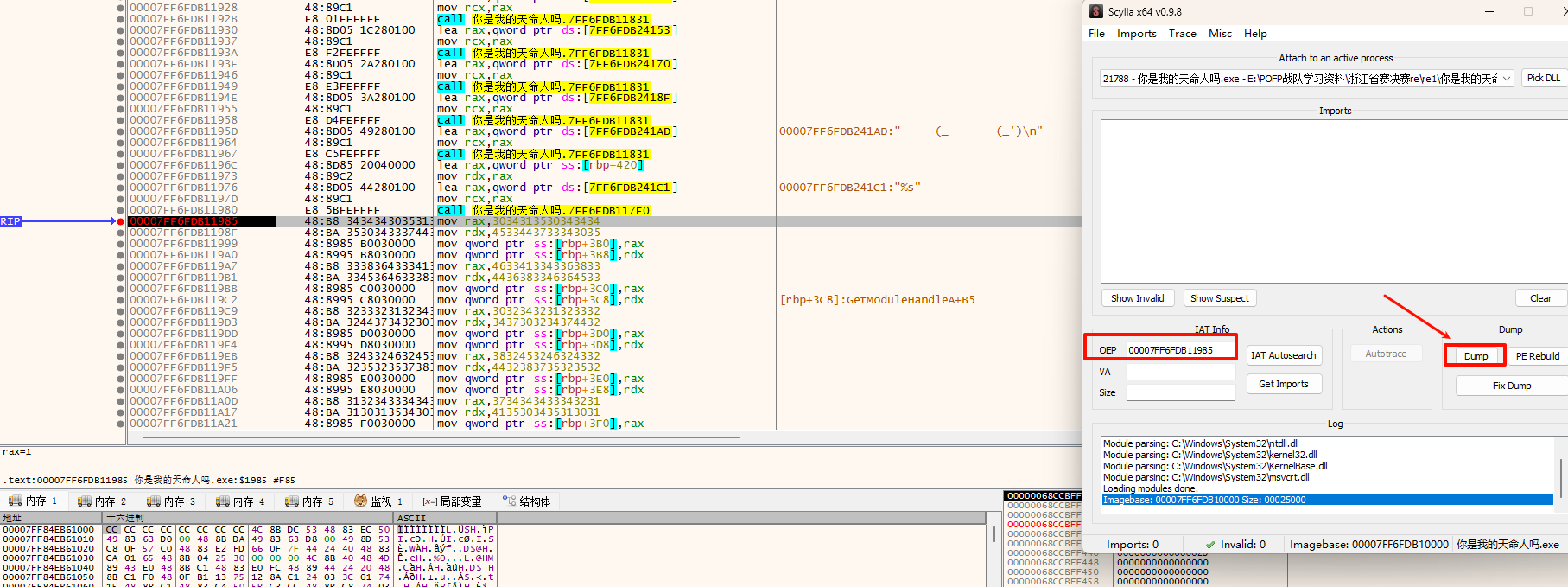Click the Fix Dump button

click(x=1512, y=386)
